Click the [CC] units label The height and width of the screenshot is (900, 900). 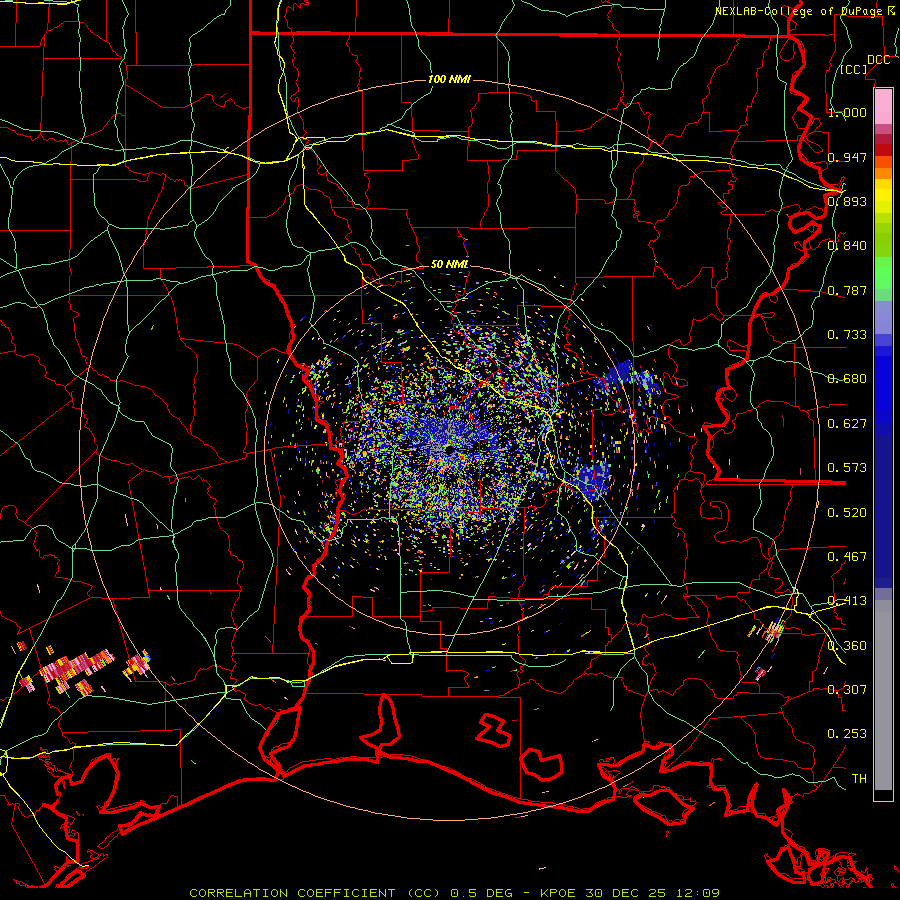854,69
